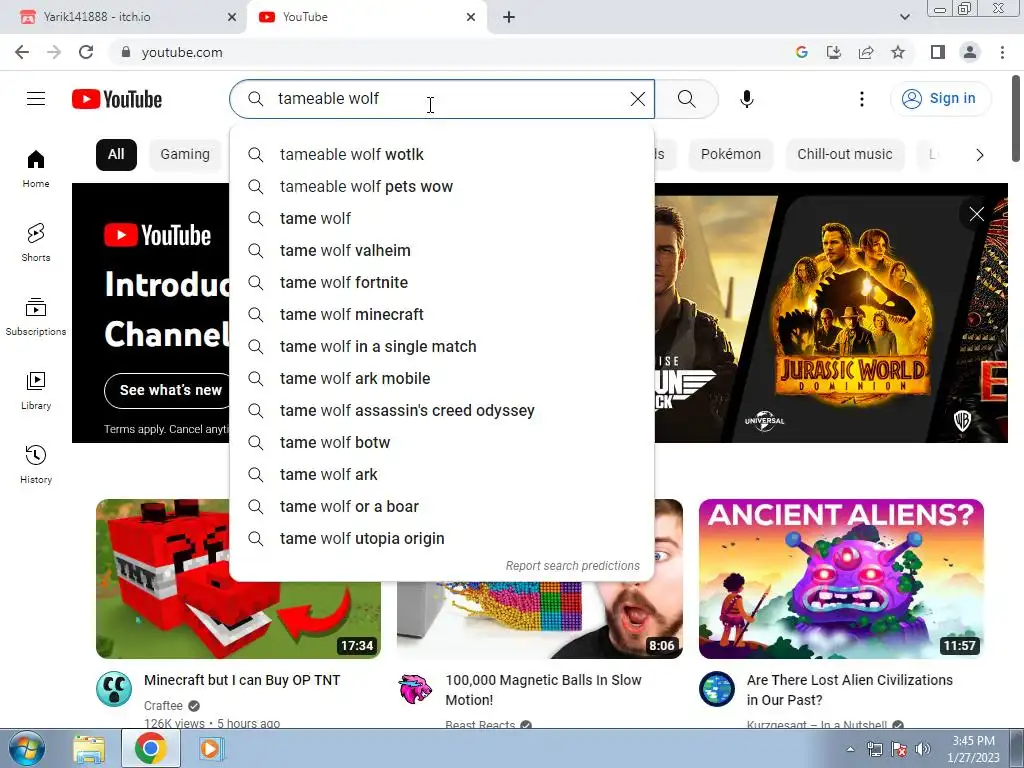Screen dimensions: 1024x768
Task: Click the See what's new button
Action: click(169, 391)
